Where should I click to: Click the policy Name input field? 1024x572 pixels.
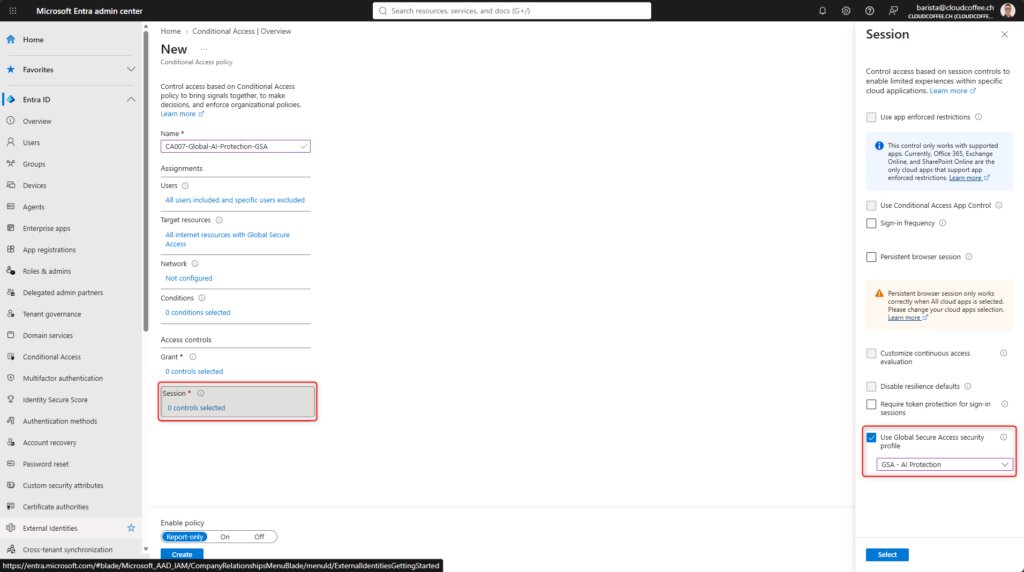236,146
